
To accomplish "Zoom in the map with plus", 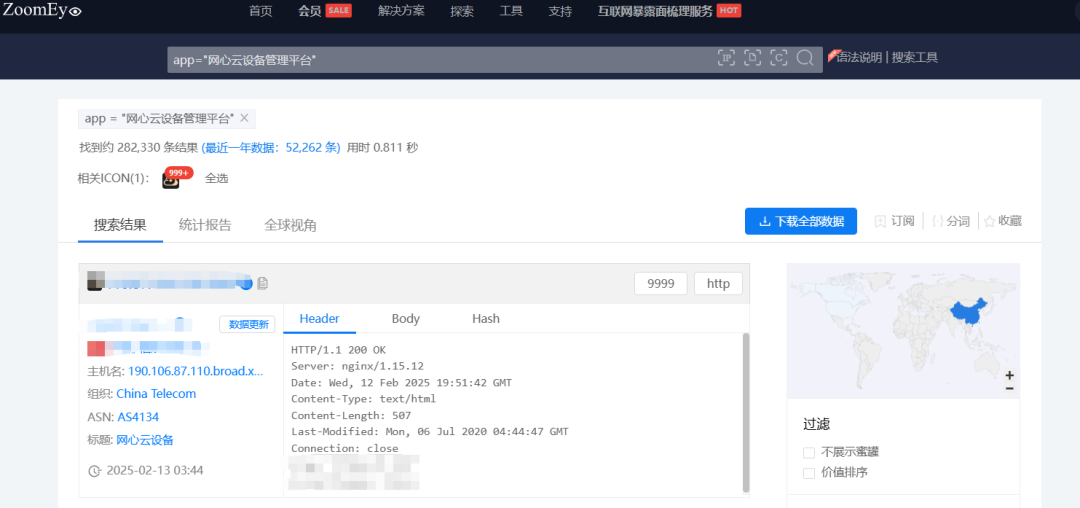I will pyautogui.click(x=1010, y=376).
